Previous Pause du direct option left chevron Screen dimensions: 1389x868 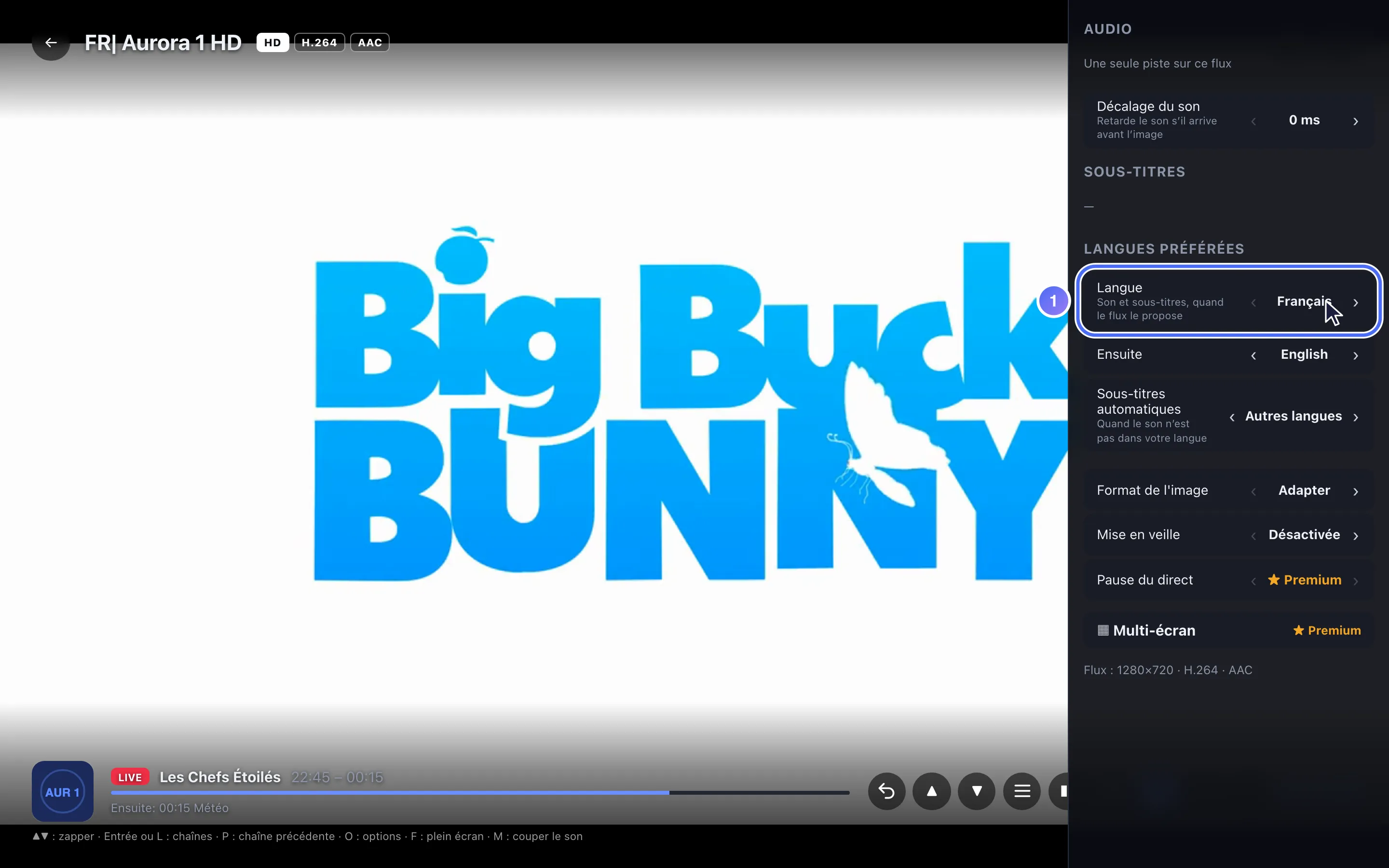click(x=1253, y=581)
